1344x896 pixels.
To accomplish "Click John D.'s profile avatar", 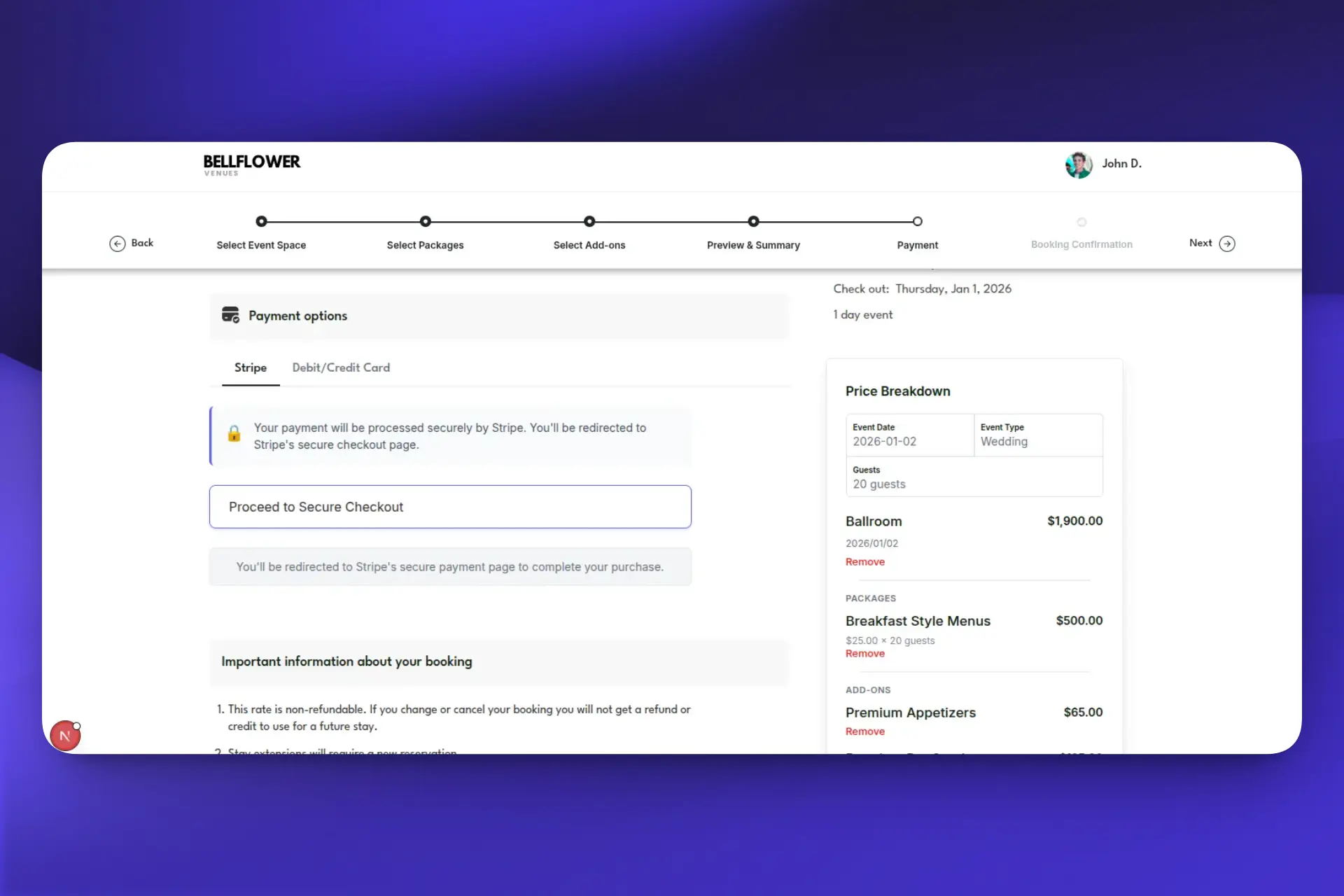I will (1079, 164).
